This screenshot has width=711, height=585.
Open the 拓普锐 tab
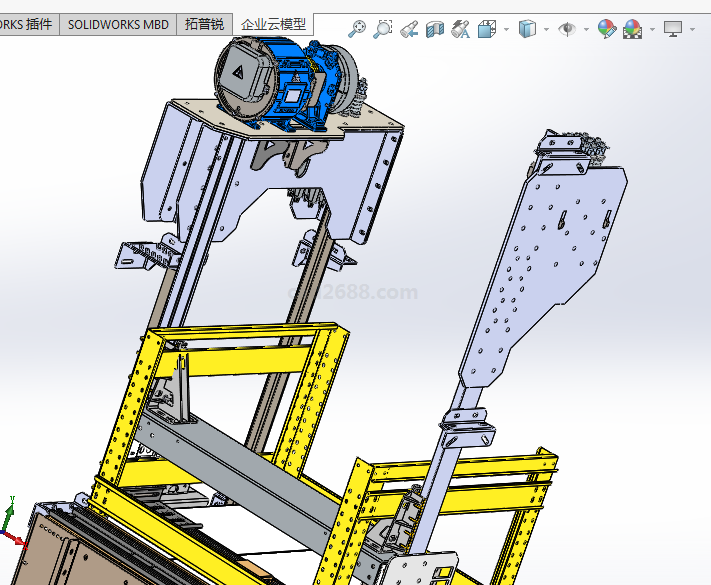(x=205, y=25)
